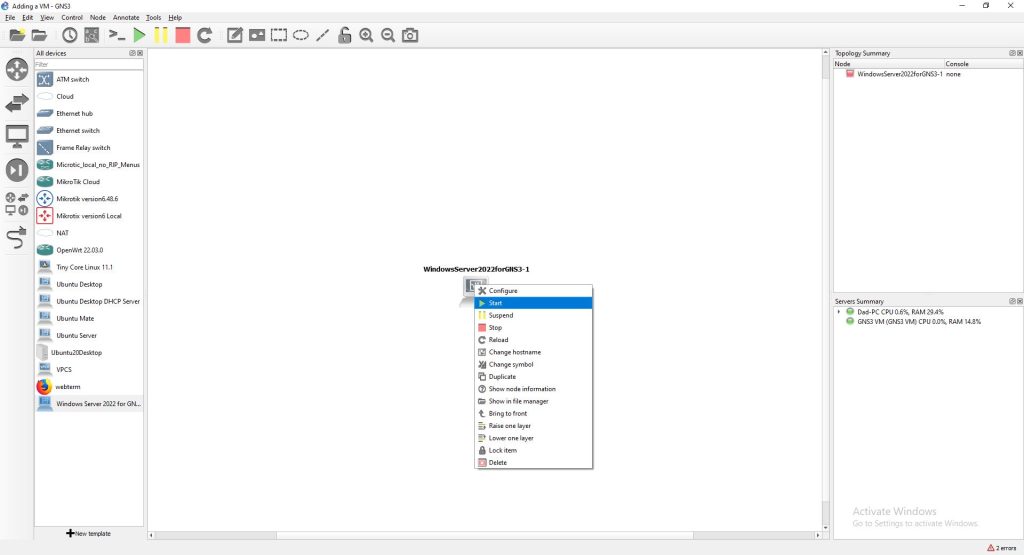The height and width of the screenshot is (555, 1024).
Task: Open an existing project folder
Action: pos(40,35)
